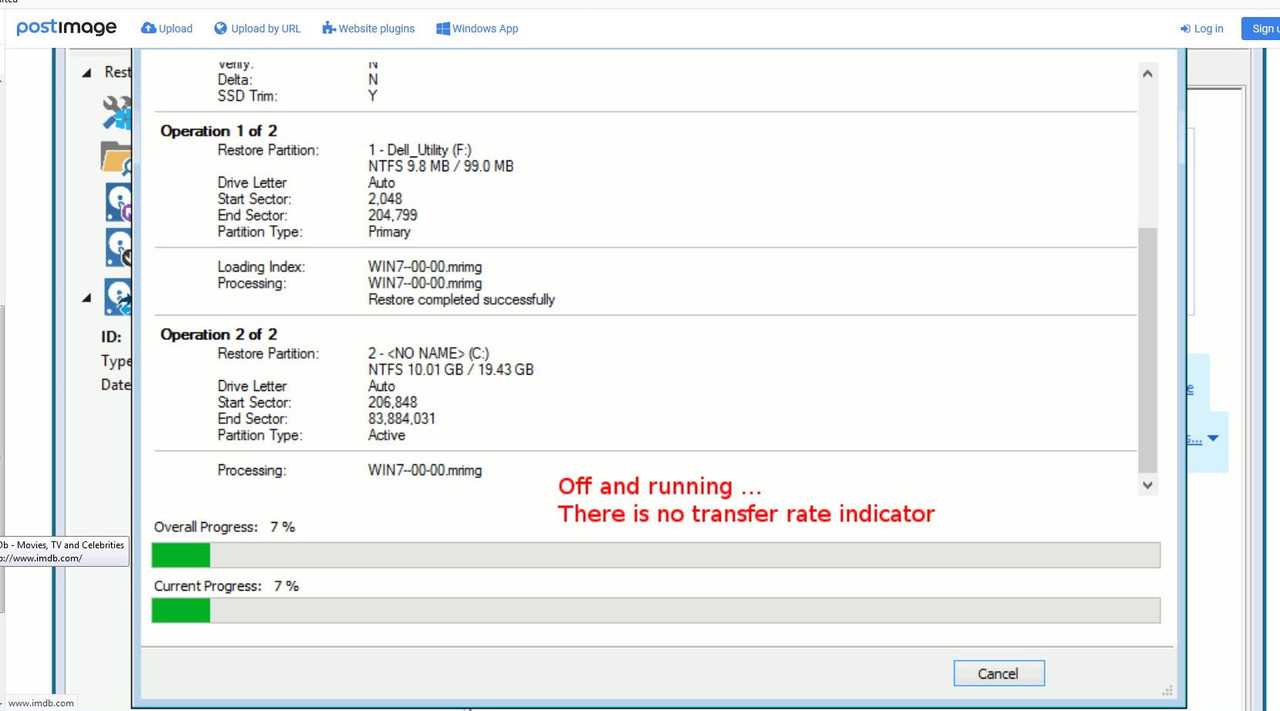Click the 'Delta:' label
This screenshot has width=1280, height=711.
[234, 80]
